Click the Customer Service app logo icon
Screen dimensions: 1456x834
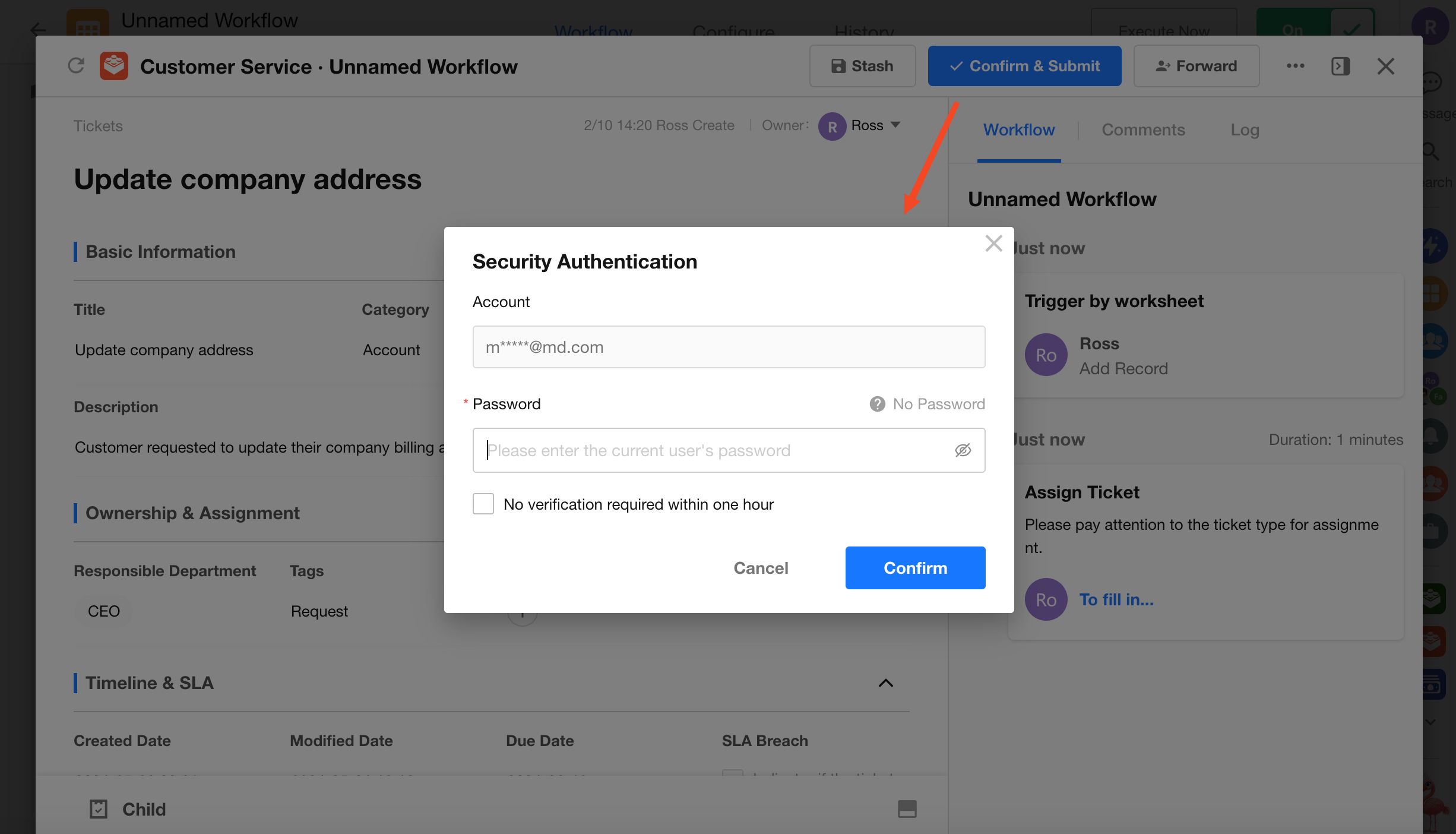coord(113,66)
